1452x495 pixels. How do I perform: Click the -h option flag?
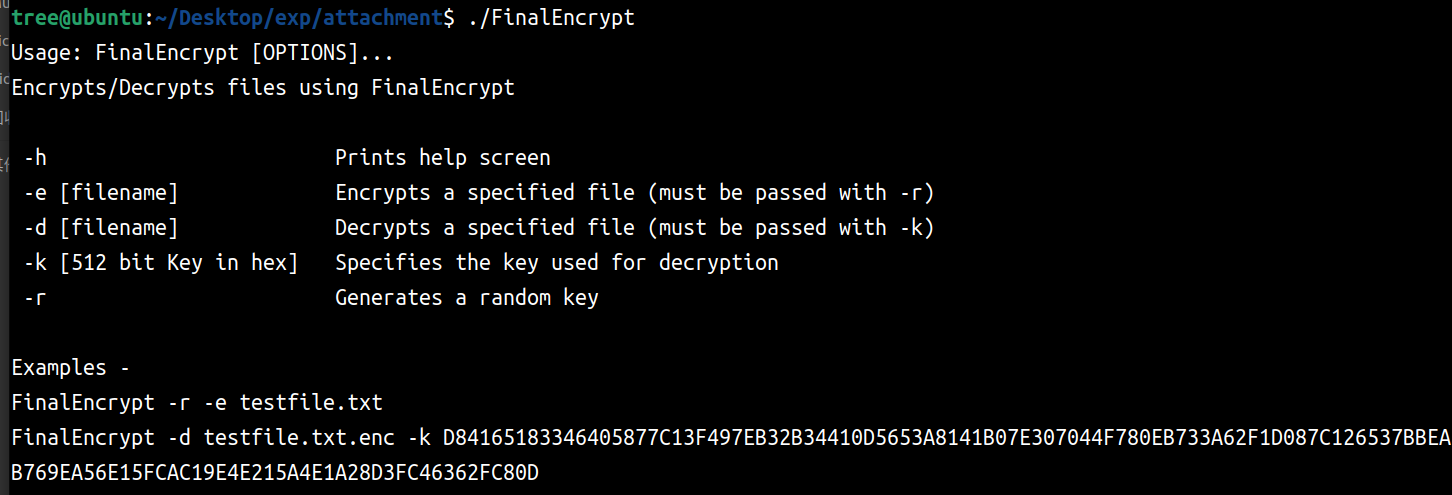(x=35, y=158)
